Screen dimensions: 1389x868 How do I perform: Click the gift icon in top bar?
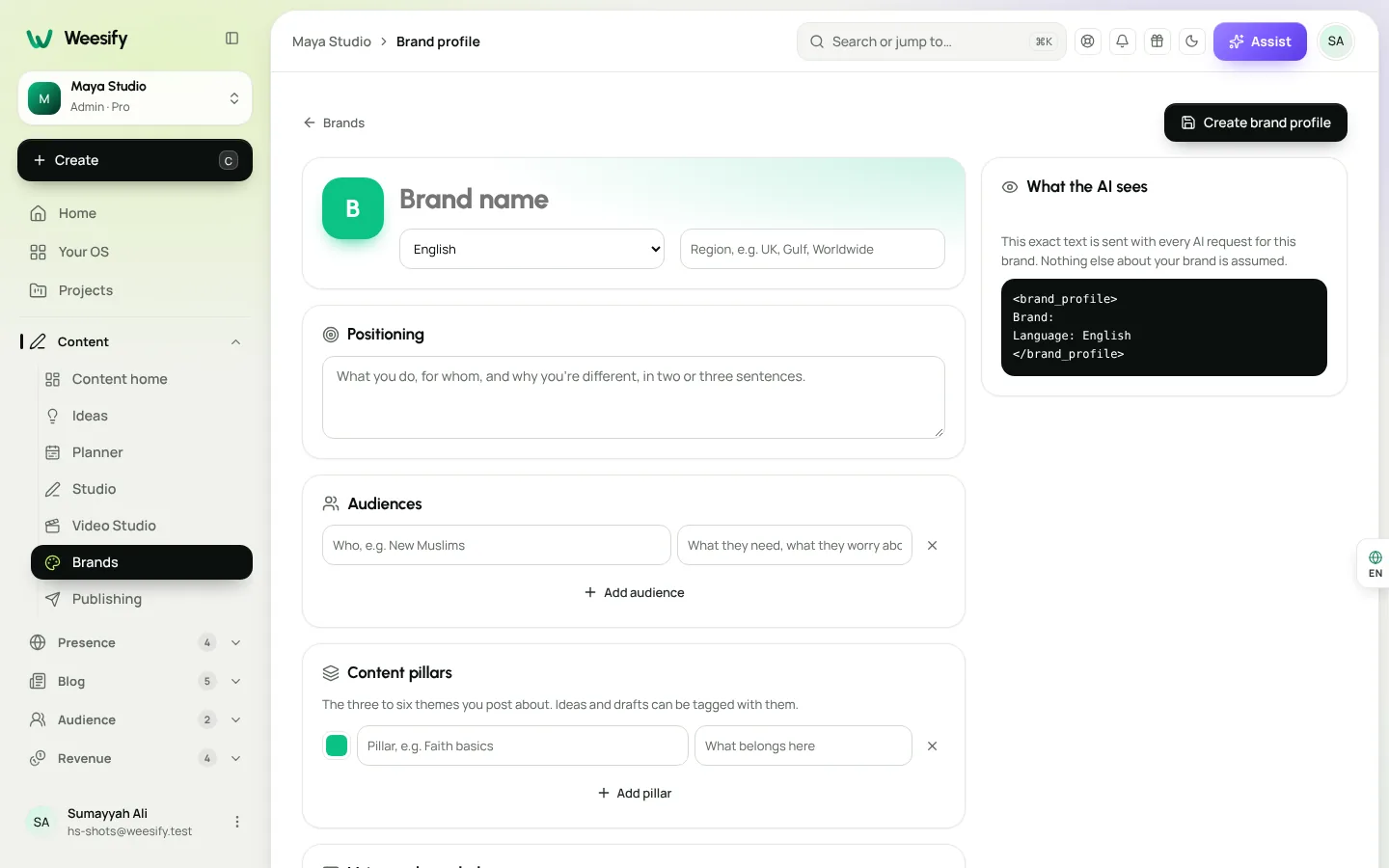coord(1157,41)
